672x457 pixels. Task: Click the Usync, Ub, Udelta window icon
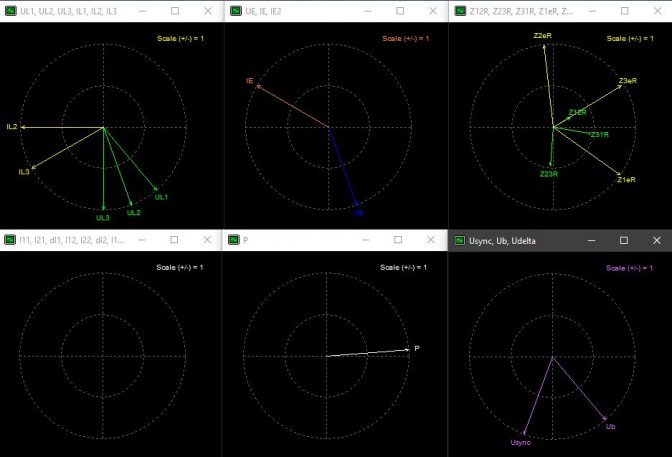[x=459, y=240]
